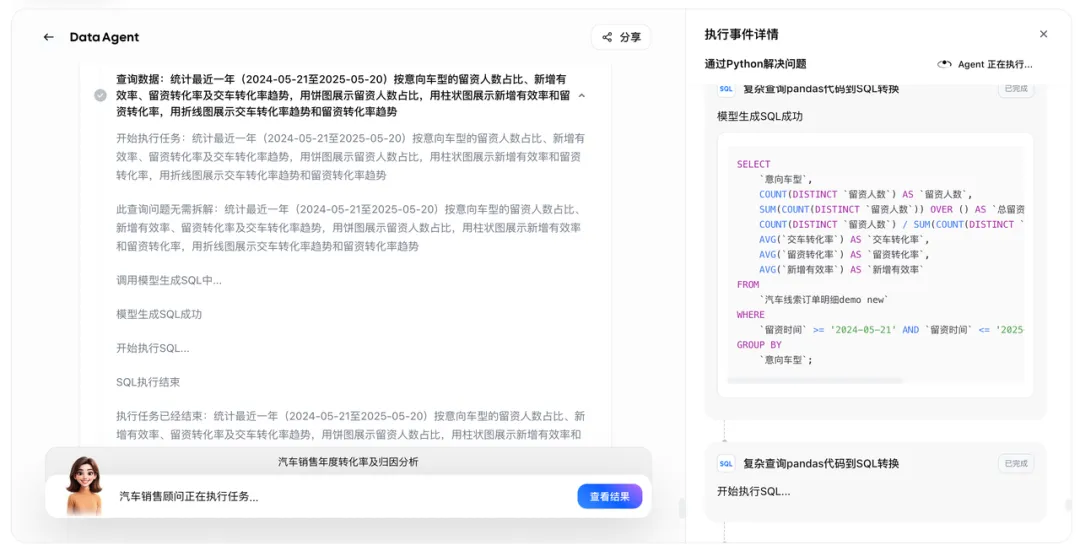Click 开始执行SQL text in lower right card
1080x551 pixels.
tap(754, 492)
